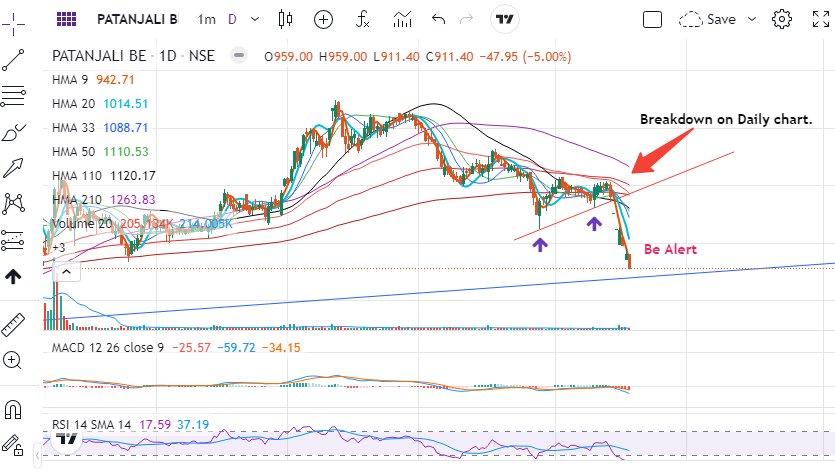Select the crosshair cursor tool

tap(13, 23)
